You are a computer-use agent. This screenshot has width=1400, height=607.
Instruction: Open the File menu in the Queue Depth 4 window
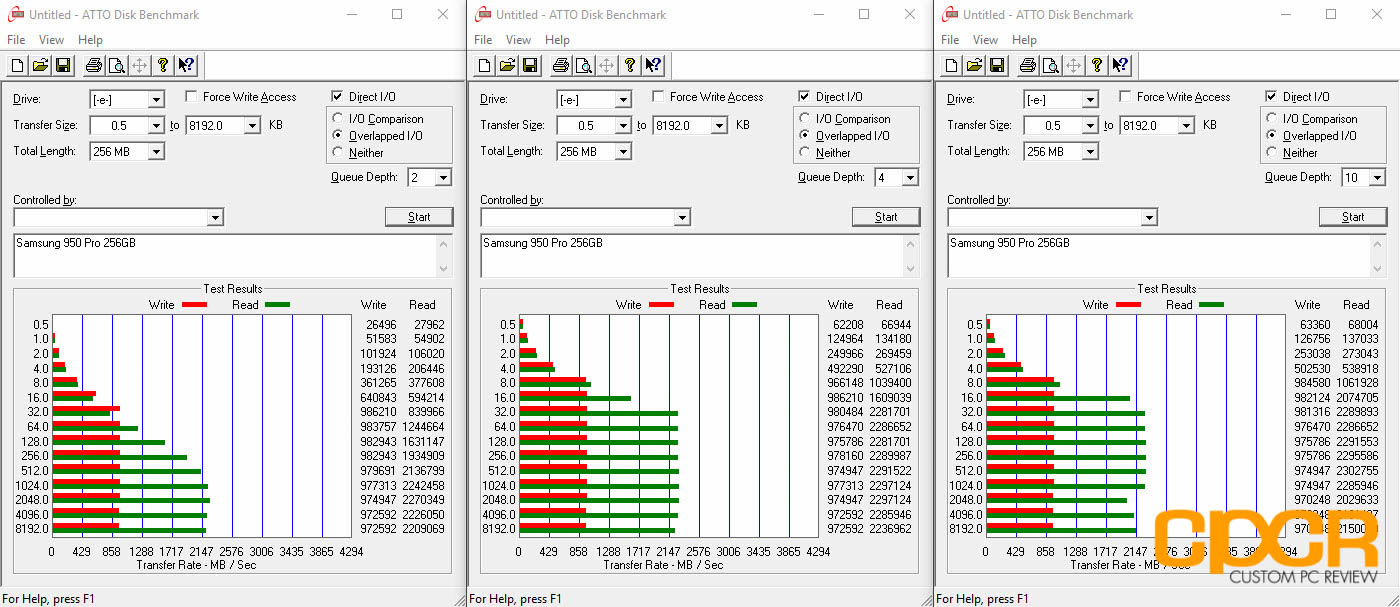point(483,40)
